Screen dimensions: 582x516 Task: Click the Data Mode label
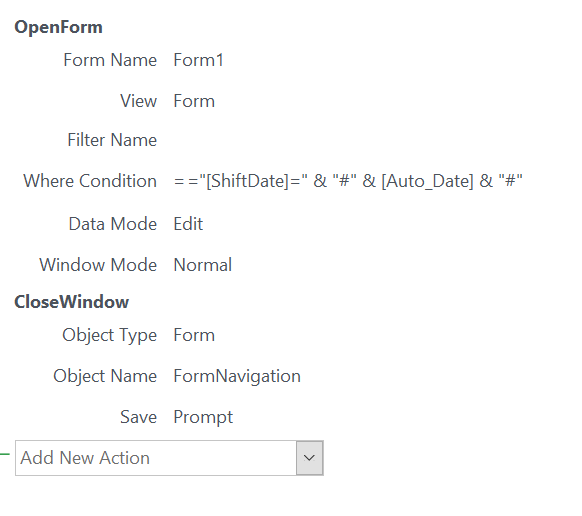[x=113, y=224]
